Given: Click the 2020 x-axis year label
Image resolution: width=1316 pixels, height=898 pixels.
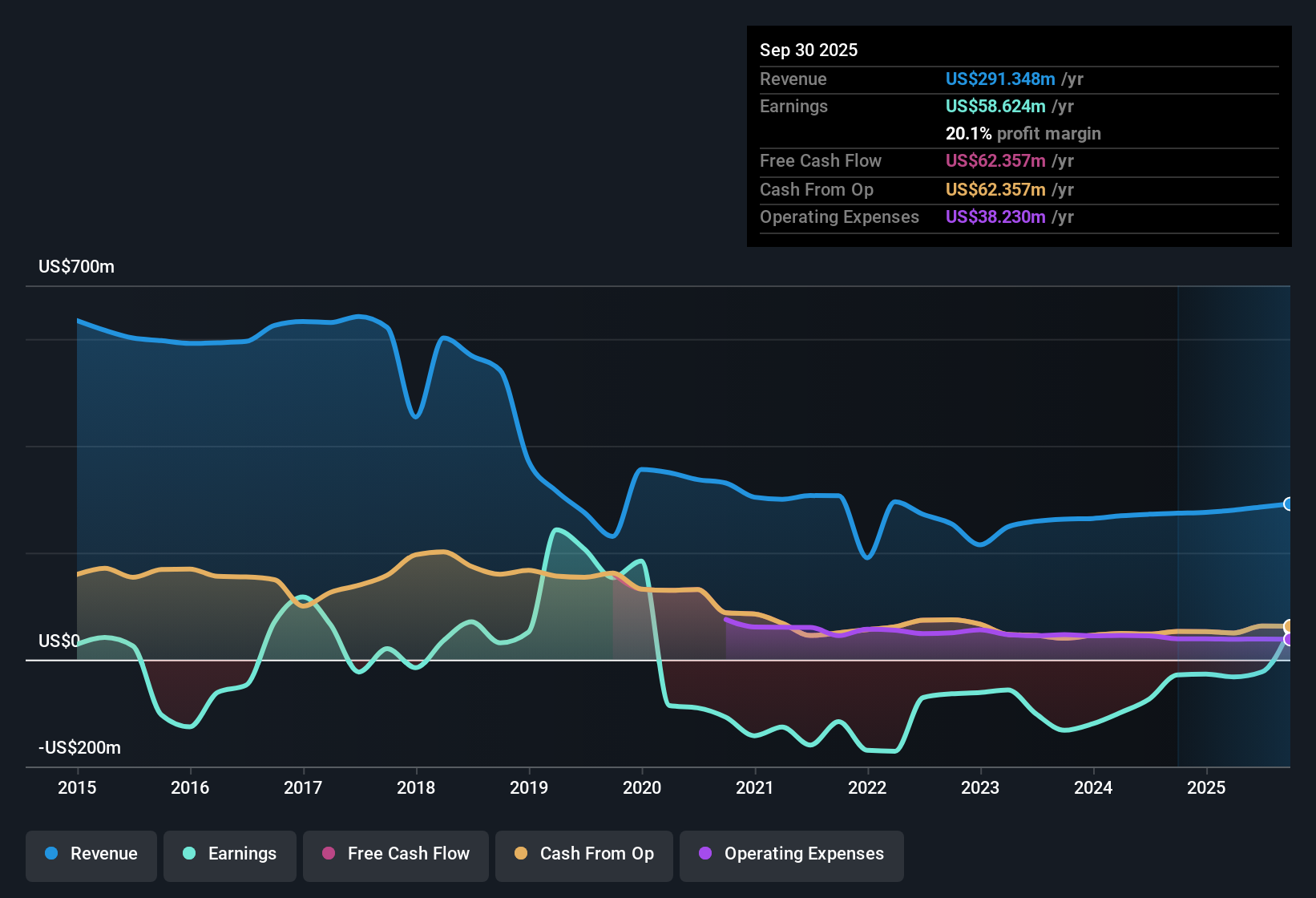Looking at the screenshot, I should (642, 788).
